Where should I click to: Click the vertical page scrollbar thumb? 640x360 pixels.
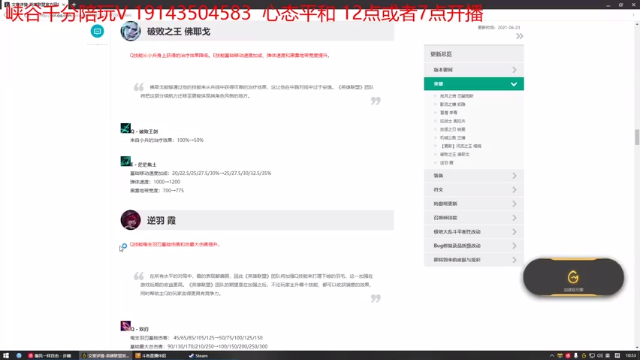637,137
